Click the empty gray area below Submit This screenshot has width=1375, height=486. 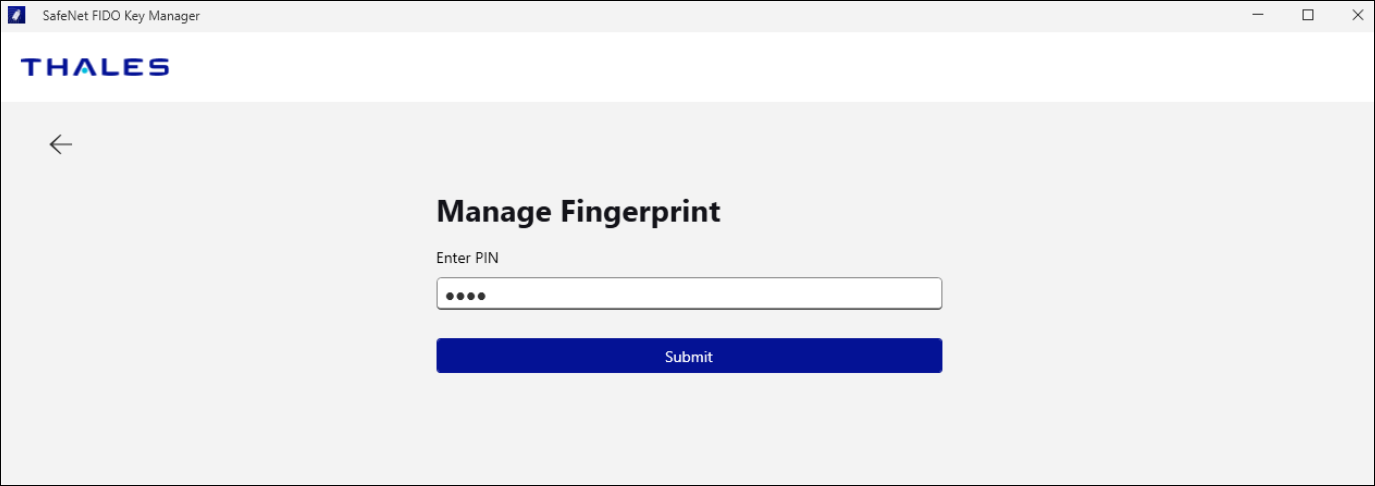pyautogui.click(x=689, y=430)
